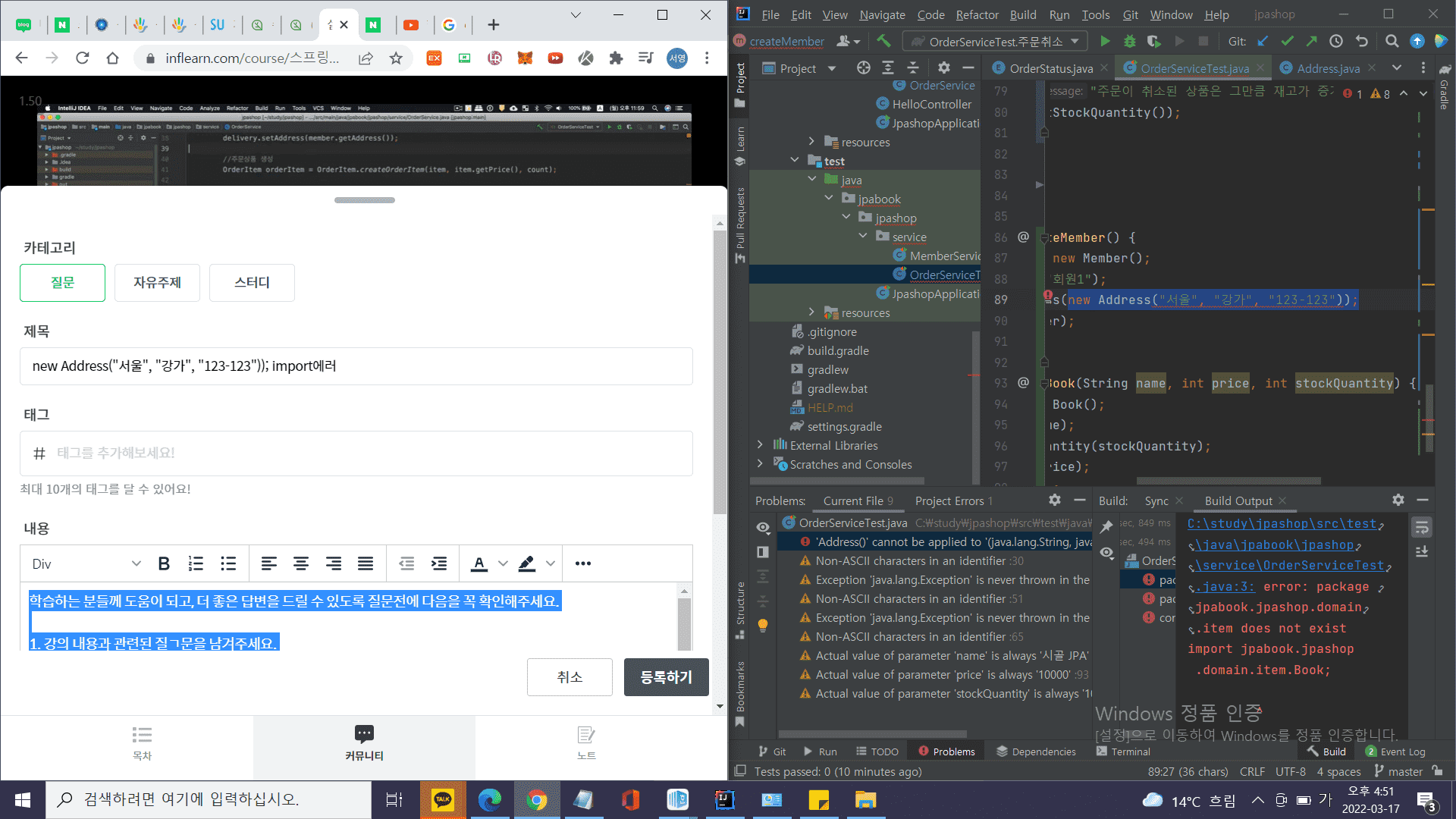Click the 등록하기 submit button
Viewport: 1456px width, 819px height.
666,677
